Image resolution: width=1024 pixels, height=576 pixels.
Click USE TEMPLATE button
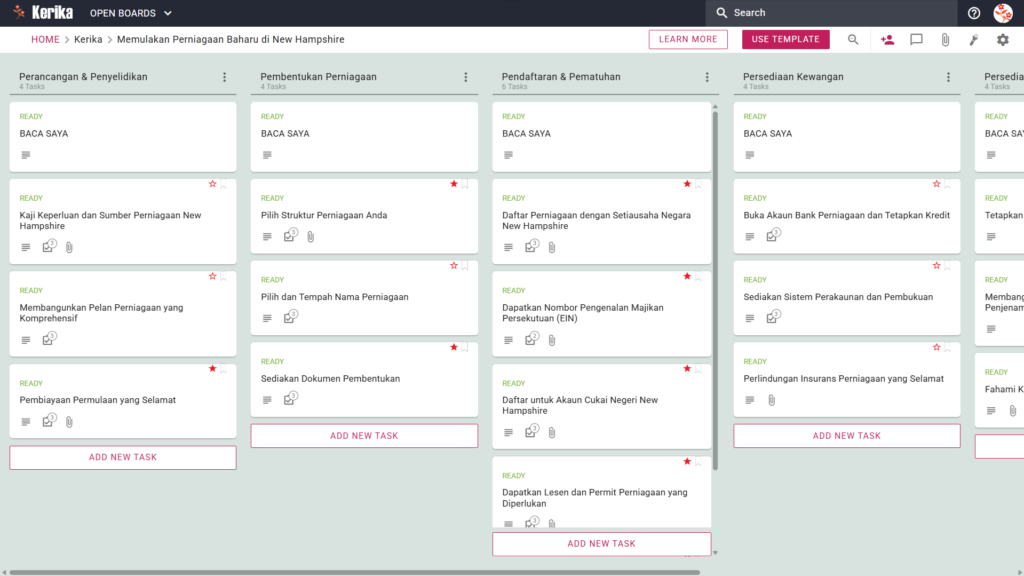click(786, 39)
